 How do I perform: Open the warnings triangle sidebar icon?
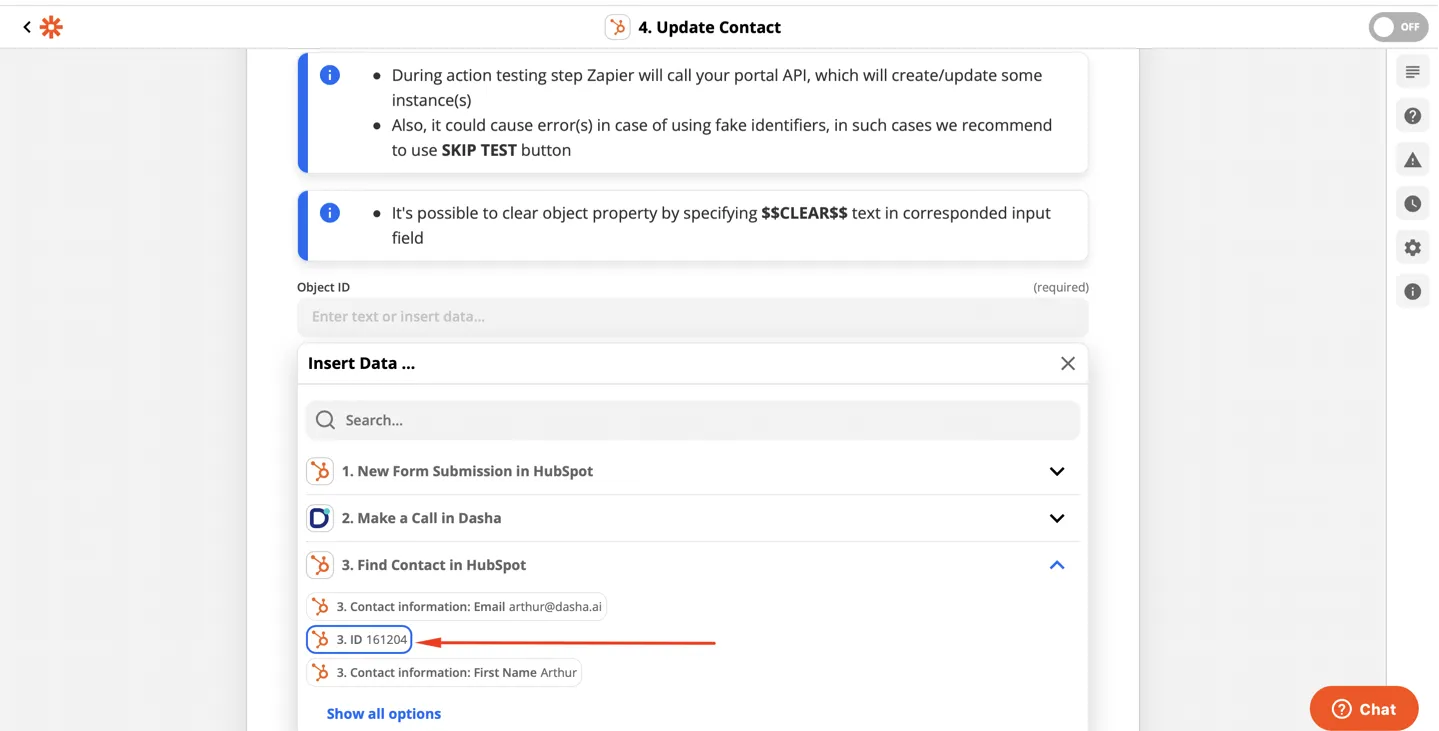point(1412,160)
